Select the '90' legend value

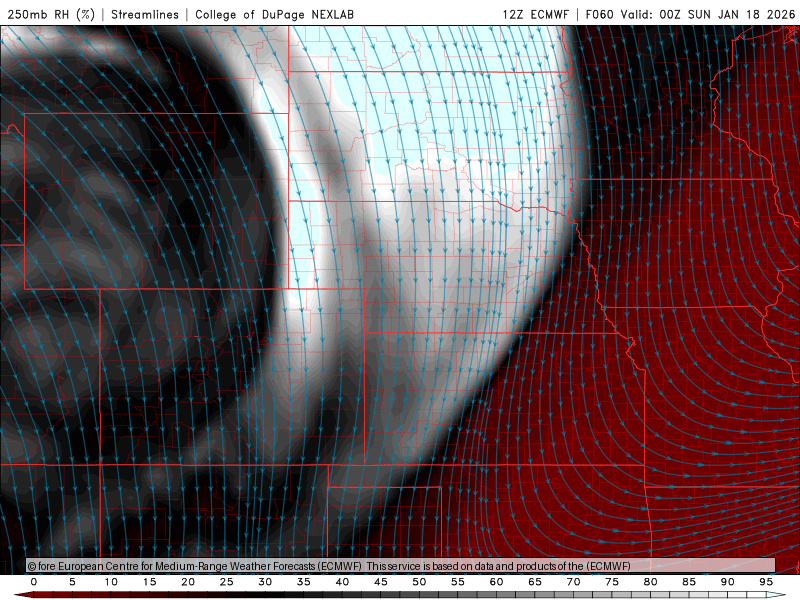[728, 582]
